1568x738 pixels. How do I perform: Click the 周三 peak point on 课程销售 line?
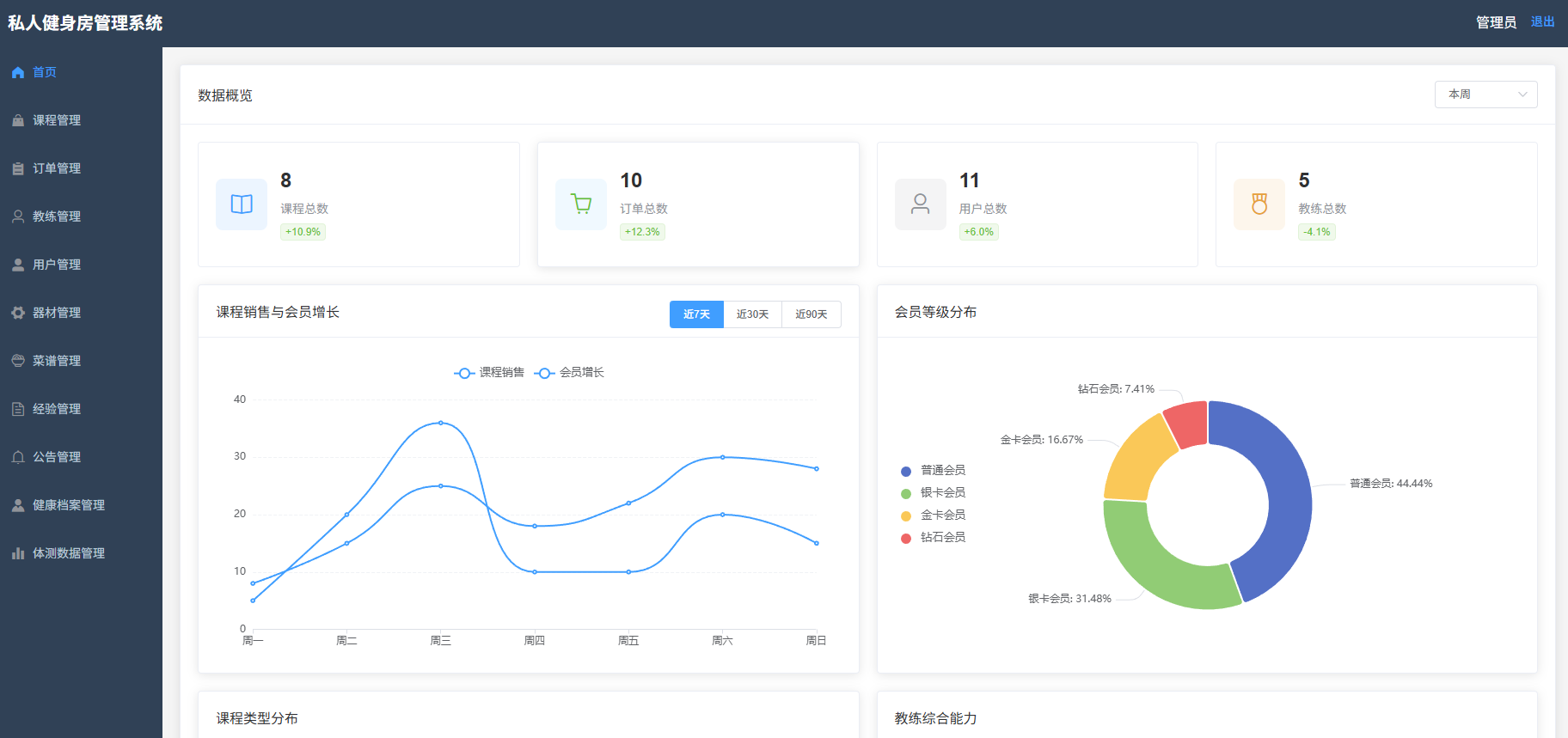click(441, 423)
